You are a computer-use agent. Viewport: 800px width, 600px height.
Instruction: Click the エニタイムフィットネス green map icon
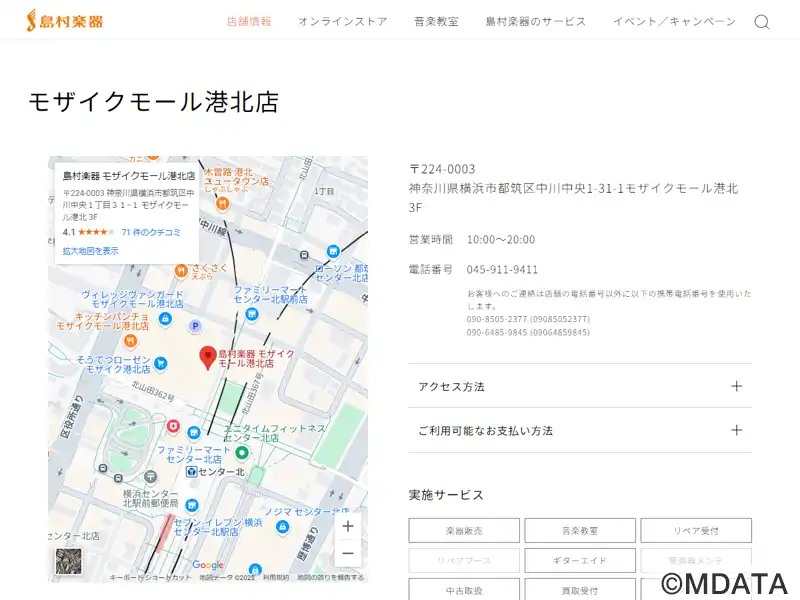point(242,452)
